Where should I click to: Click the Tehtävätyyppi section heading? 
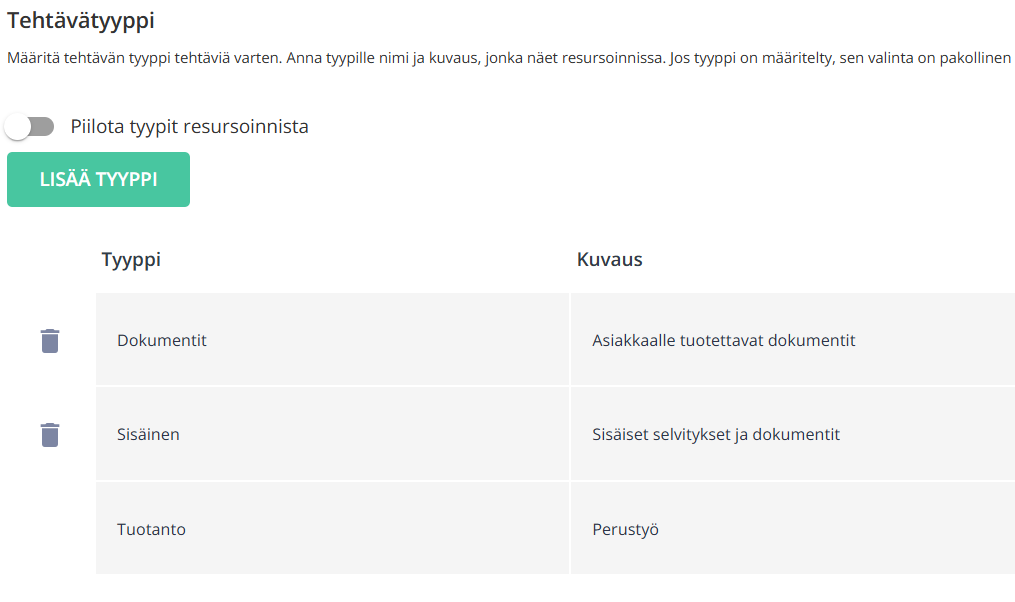coord(81,21)
